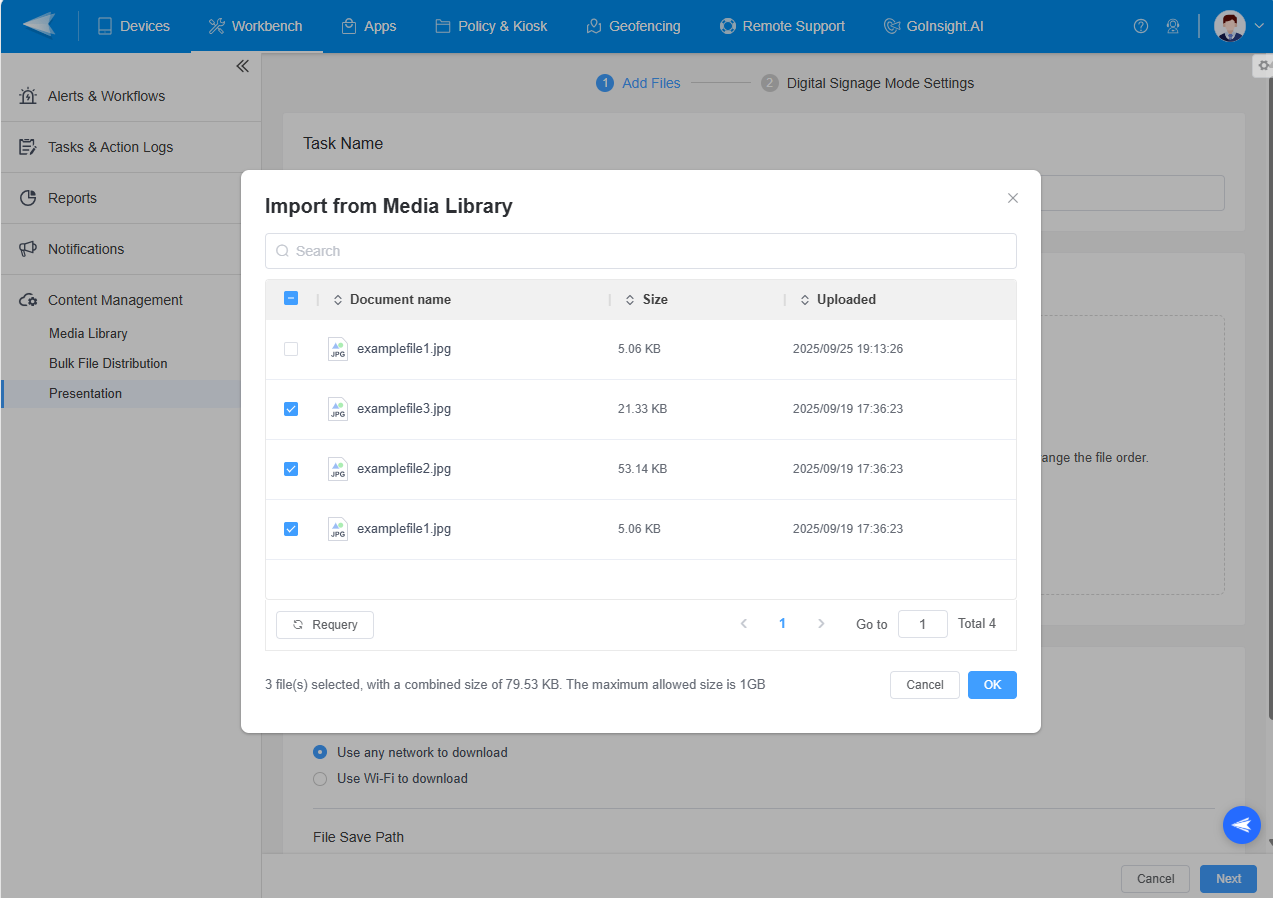Viewport: 1273px width, 898px height.
Task: Type in the media library search field
Action: pos(640,250)
